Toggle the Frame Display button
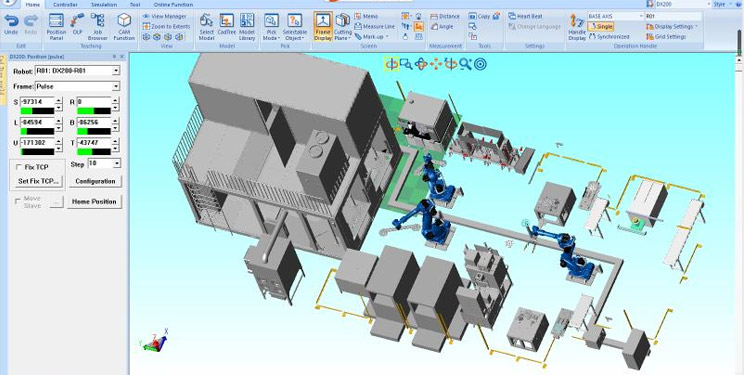Screen dimensions: 744x375 pos(323,27)
